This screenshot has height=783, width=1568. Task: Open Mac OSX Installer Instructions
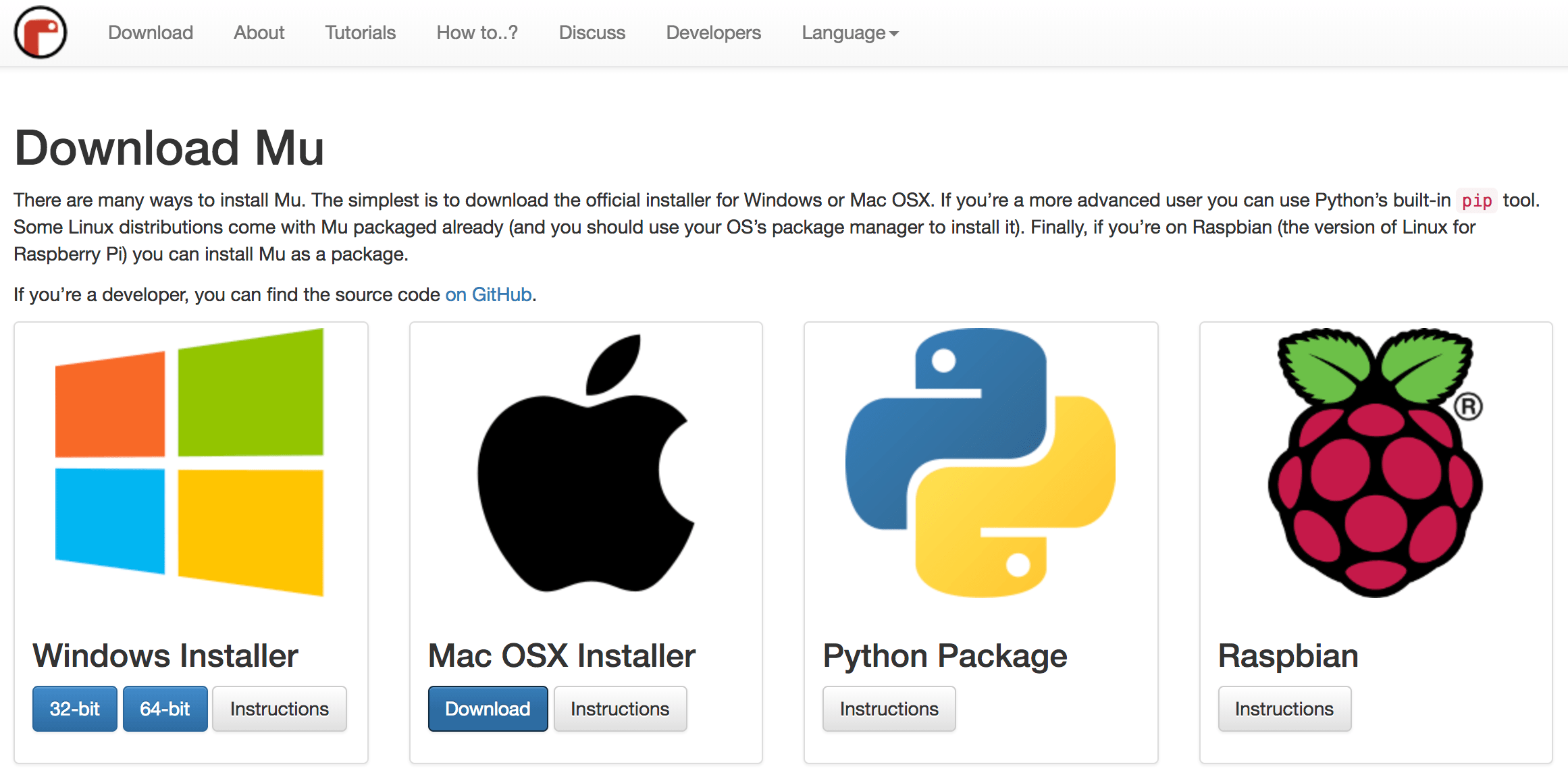pos(619,709)
